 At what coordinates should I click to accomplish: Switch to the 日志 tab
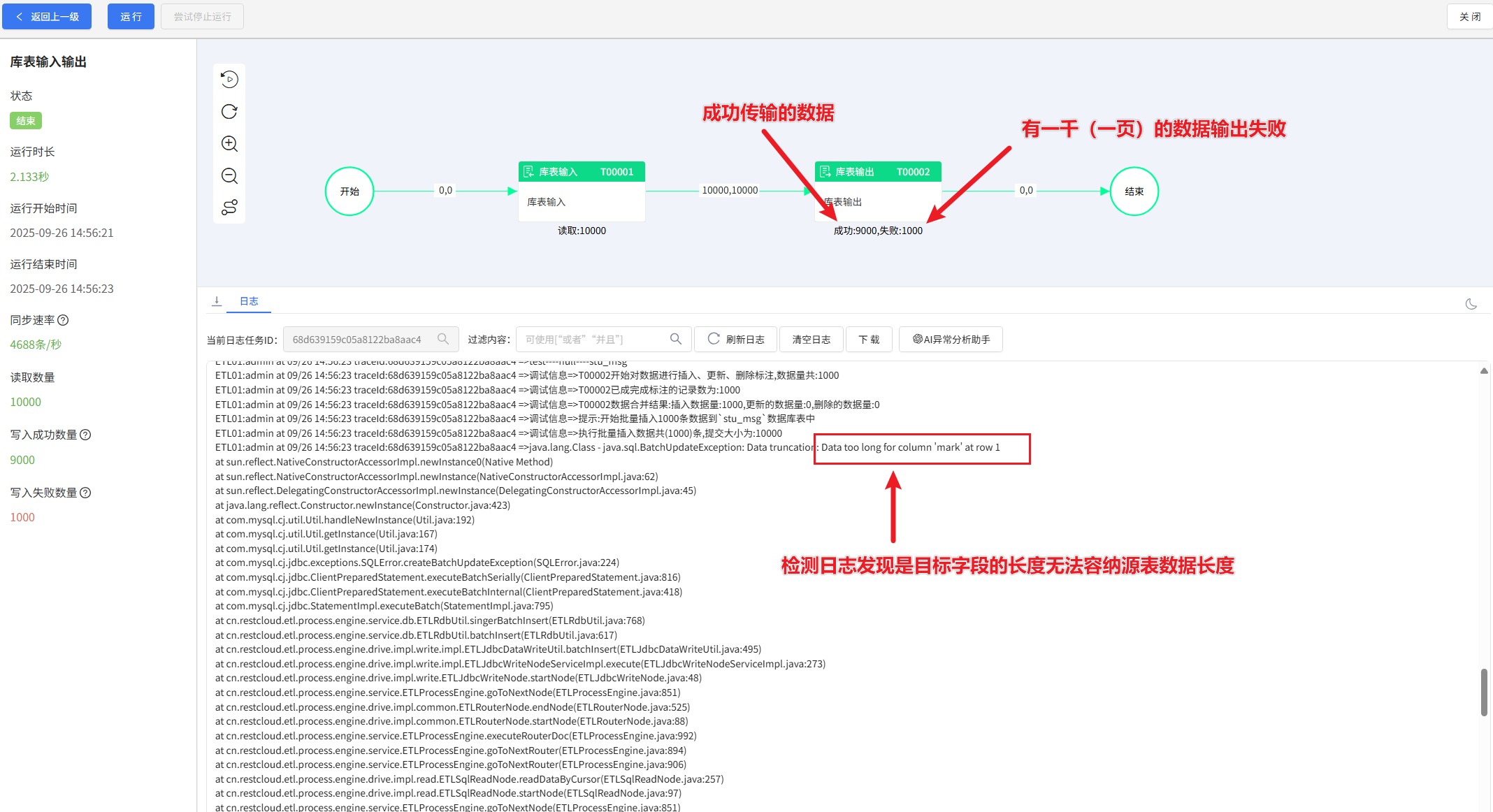click(249, 301)
